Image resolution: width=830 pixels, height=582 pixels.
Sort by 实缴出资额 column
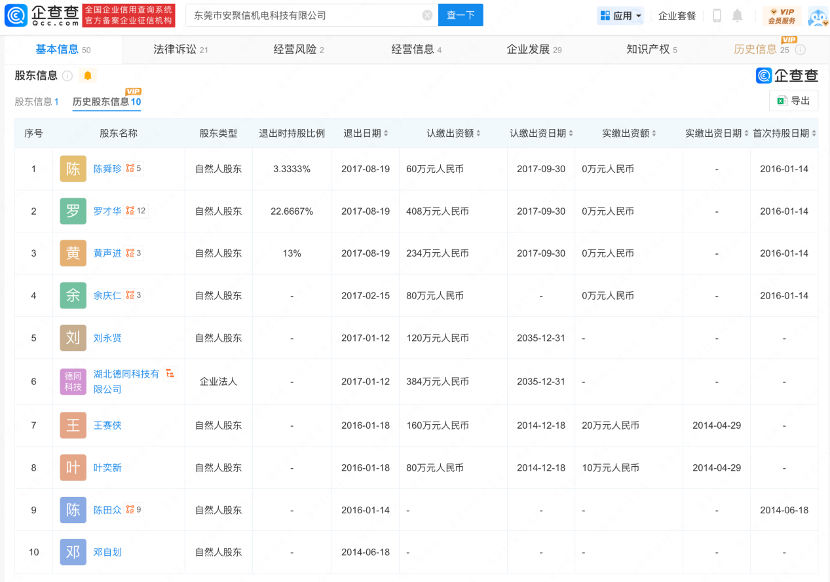(x=654, y=133)
